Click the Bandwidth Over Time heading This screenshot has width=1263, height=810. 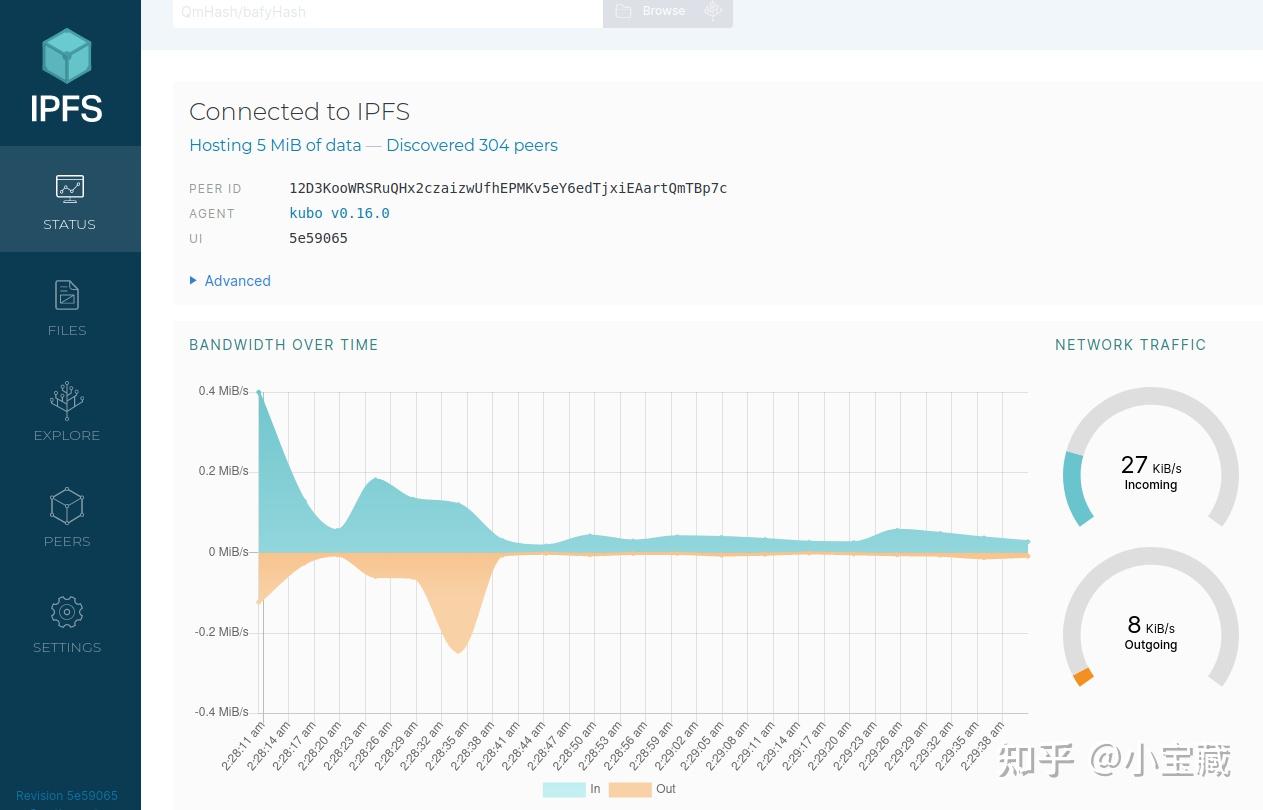pos(284,345)
